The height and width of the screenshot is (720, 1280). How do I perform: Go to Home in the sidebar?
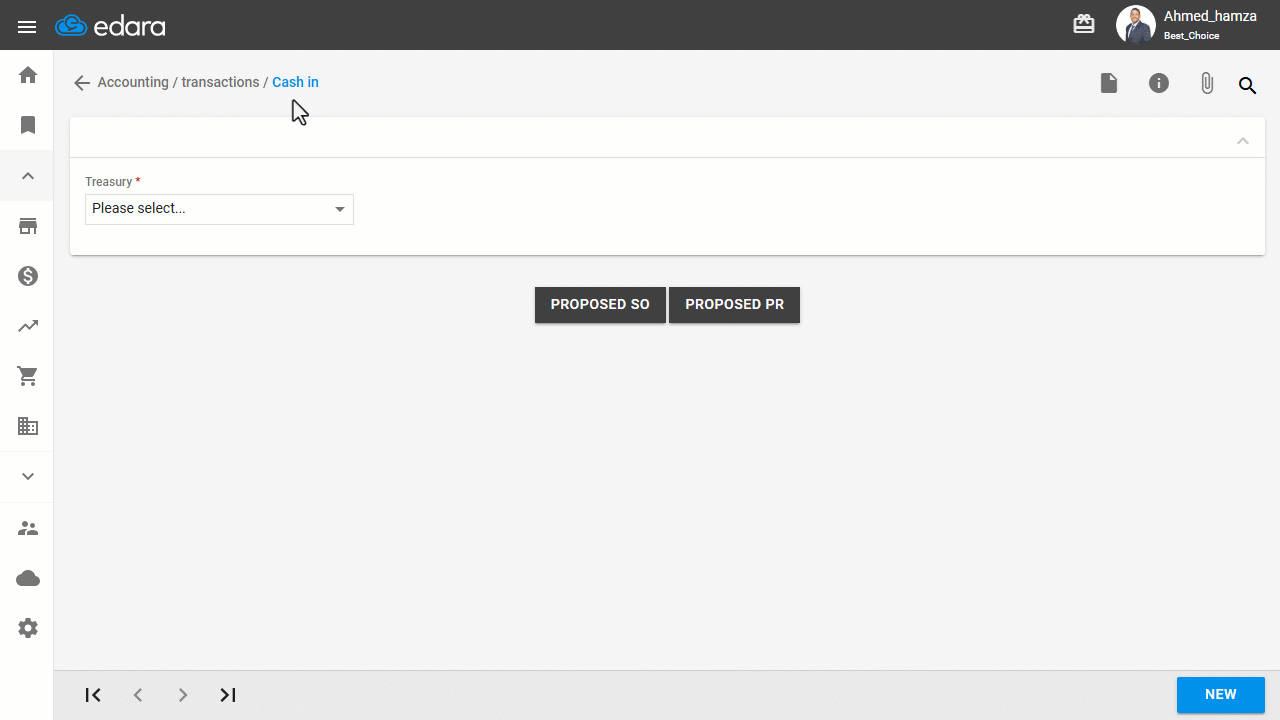(28, 75)
